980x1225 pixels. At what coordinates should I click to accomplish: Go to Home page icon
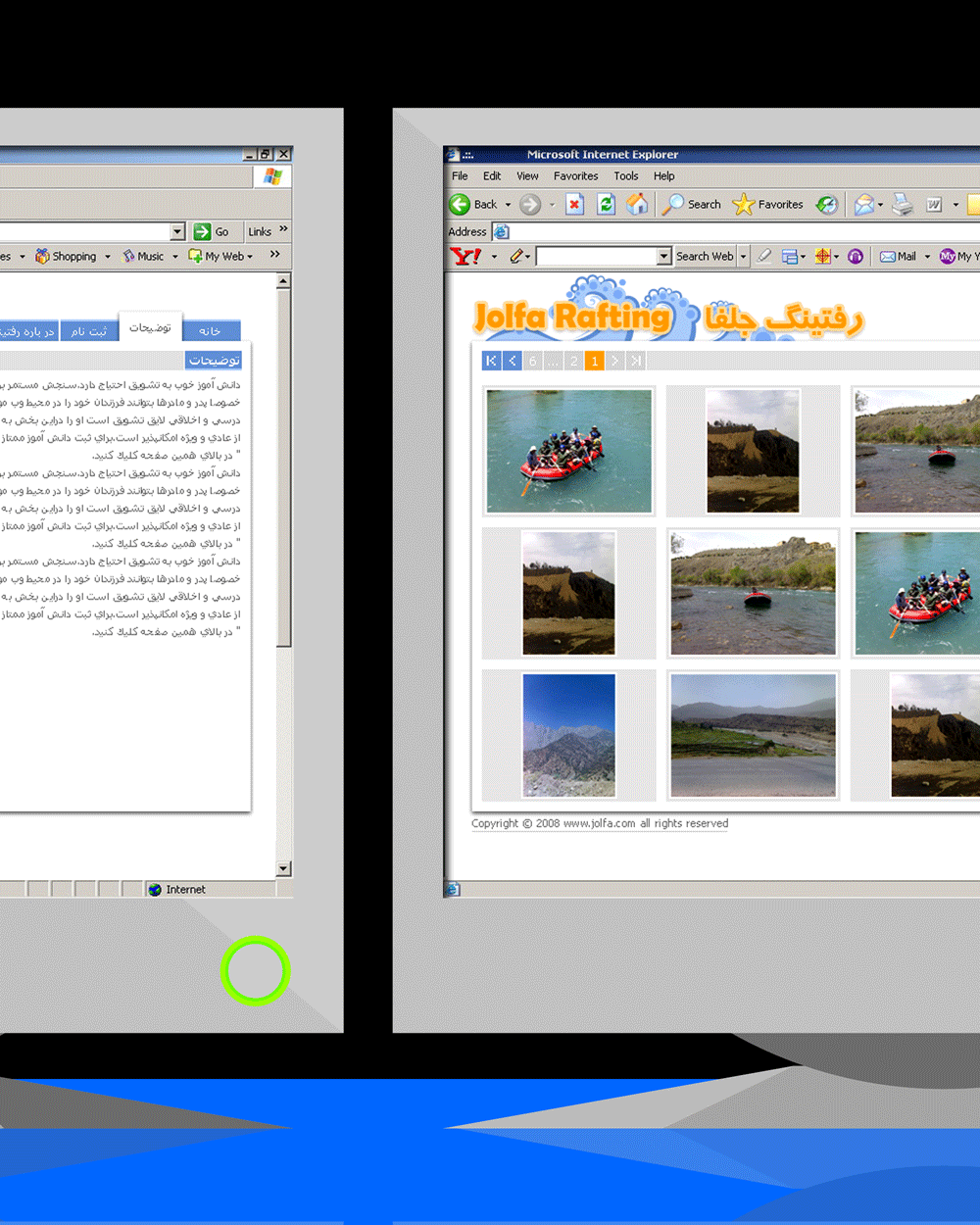pyautogui.click(x=637, y=204)
